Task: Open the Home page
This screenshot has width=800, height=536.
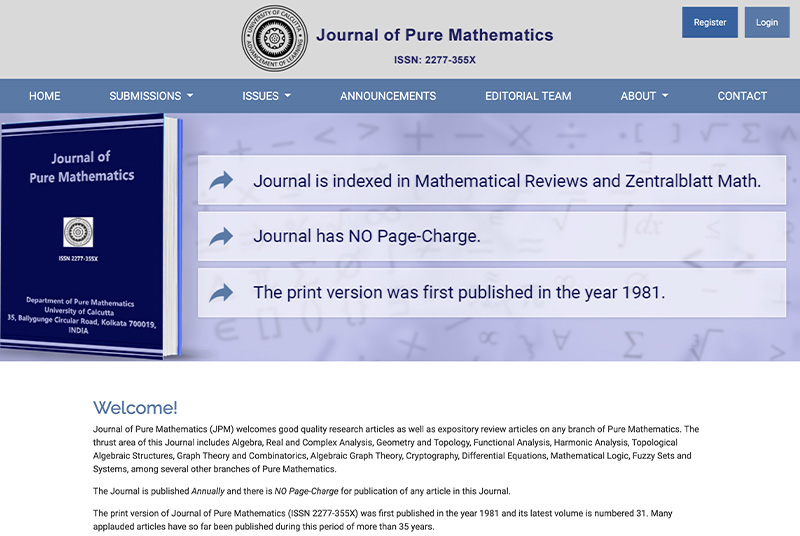Action: [44, 96]
